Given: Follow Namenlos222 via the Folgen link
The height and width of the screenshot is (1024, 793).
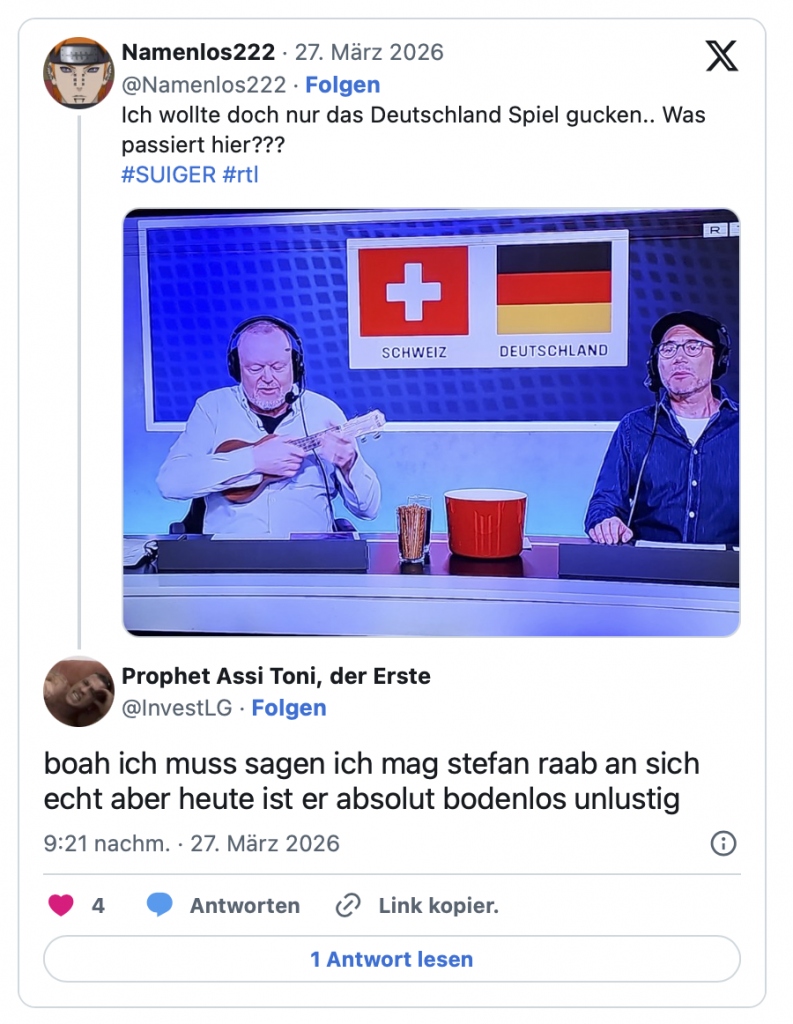Looking at the screenshot, I should 342,85.
